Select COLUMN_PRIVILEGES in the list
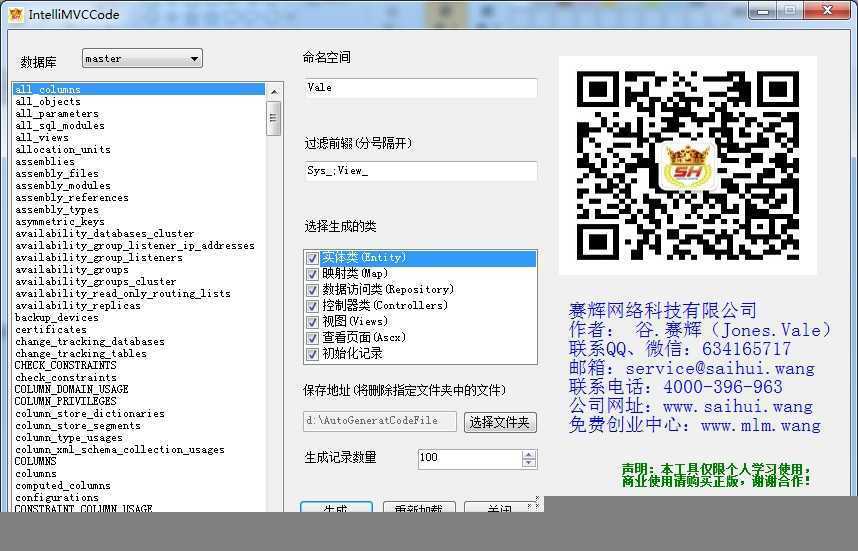Viewport: 858px width, 551px height. point(139,402)
